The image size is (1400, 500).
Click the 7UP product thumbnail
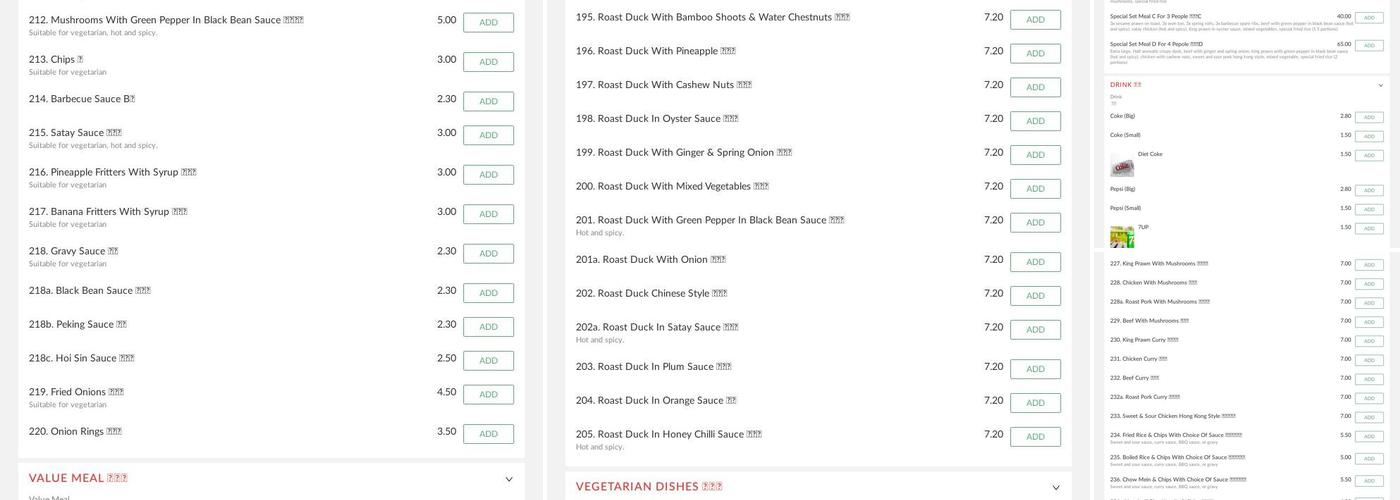point(1122,237)
